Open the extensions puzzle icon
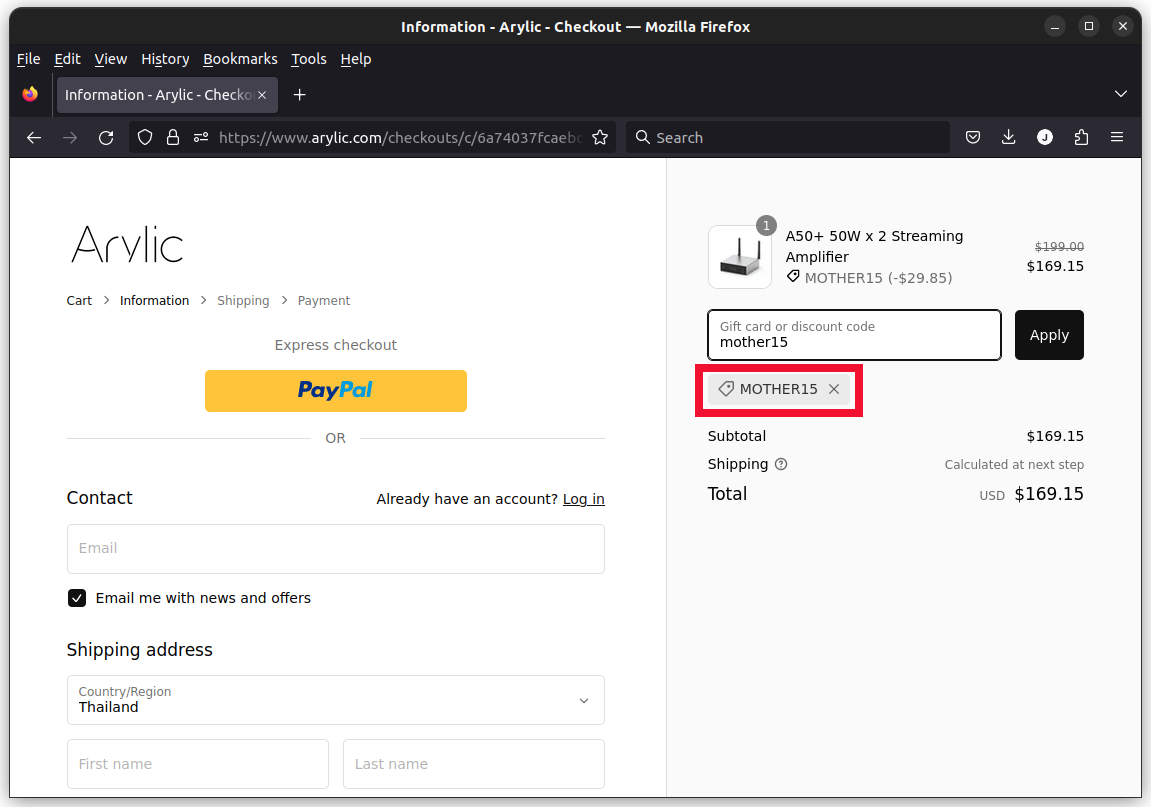This screenshot has height=807, width=1151. coord(1081,137)
